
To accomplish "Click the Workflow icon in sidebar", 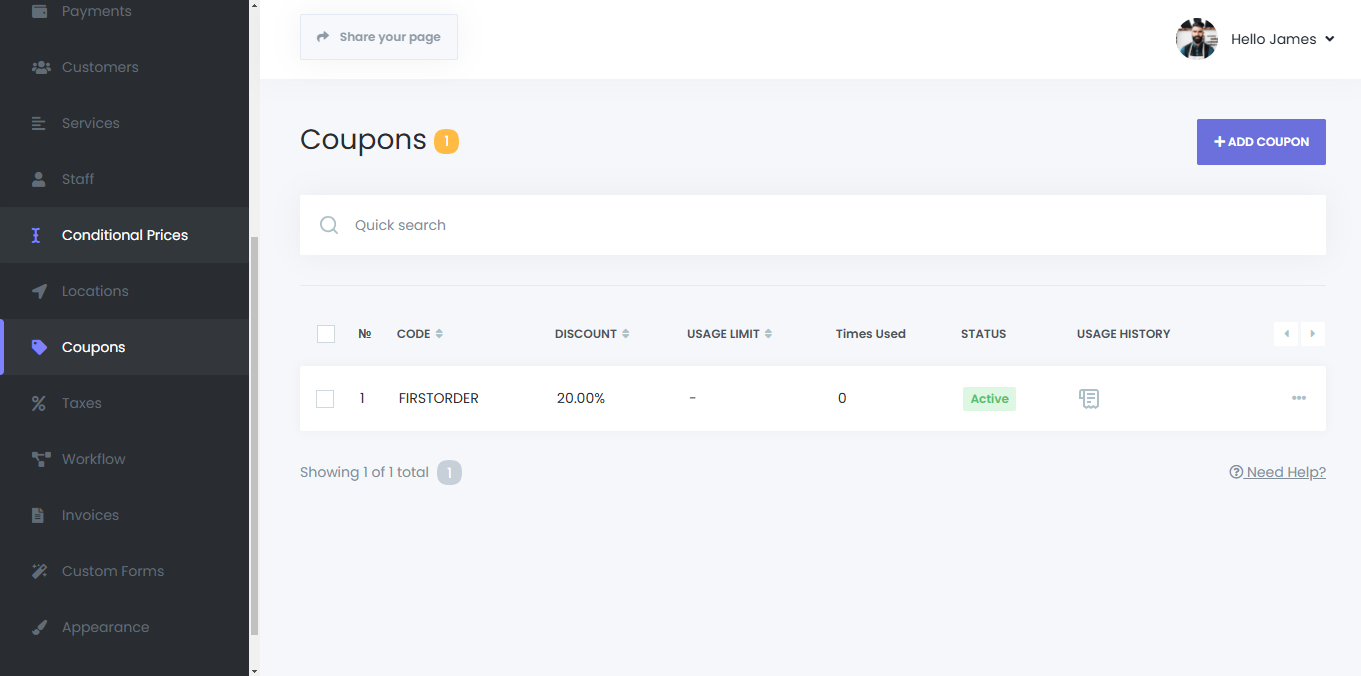I will pyautogui.click(x=40, y=459).
